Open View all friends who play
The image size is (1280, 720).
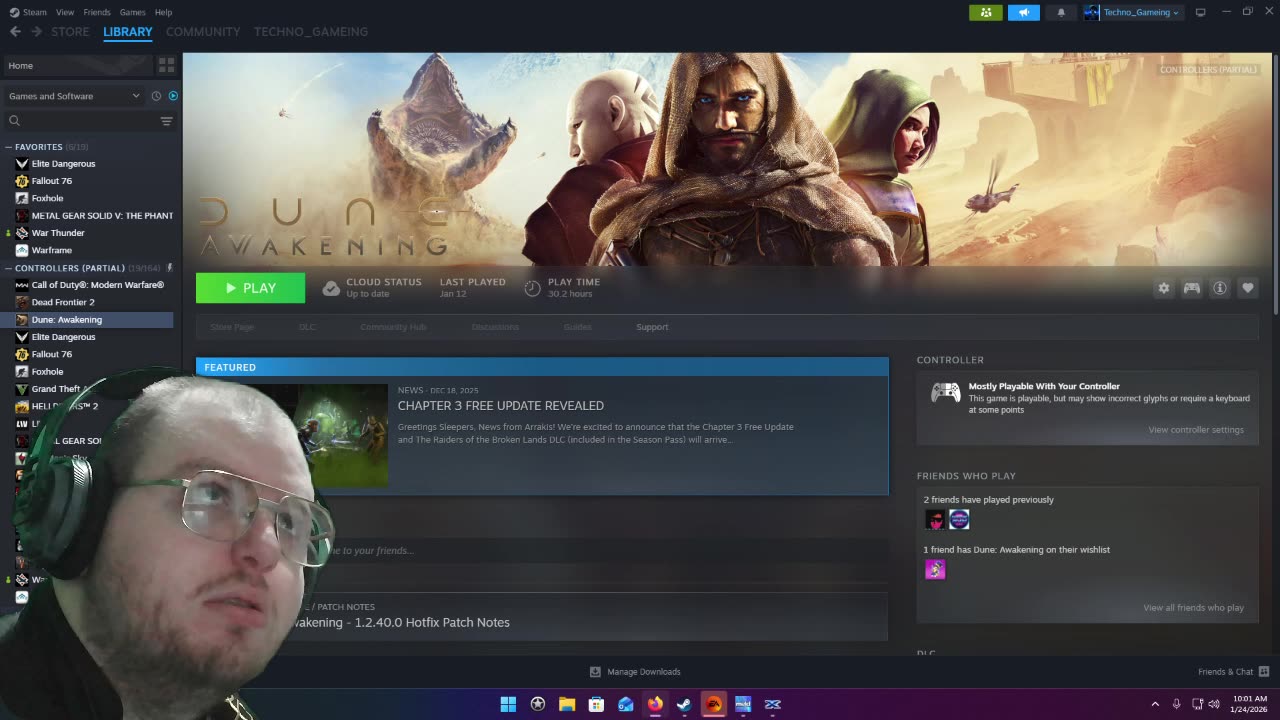click(x=1193, y=608)
